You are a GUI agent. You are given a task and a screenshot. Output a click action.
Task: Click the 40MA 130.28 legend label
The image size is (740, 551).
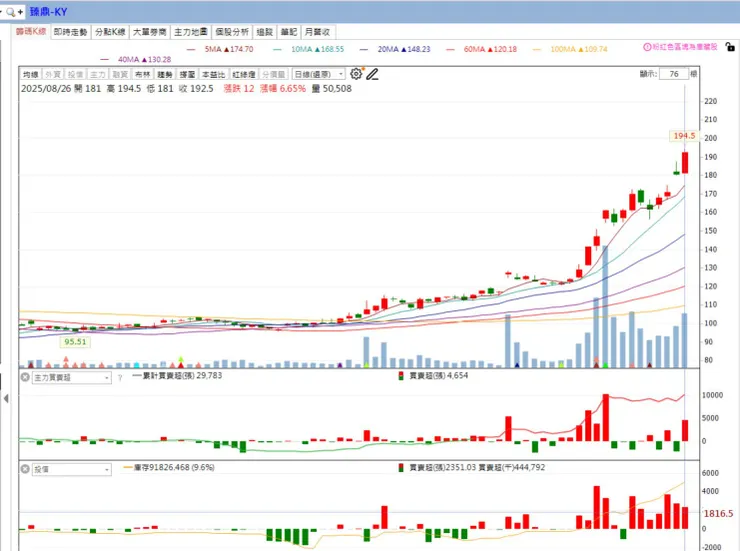[144, 59]
